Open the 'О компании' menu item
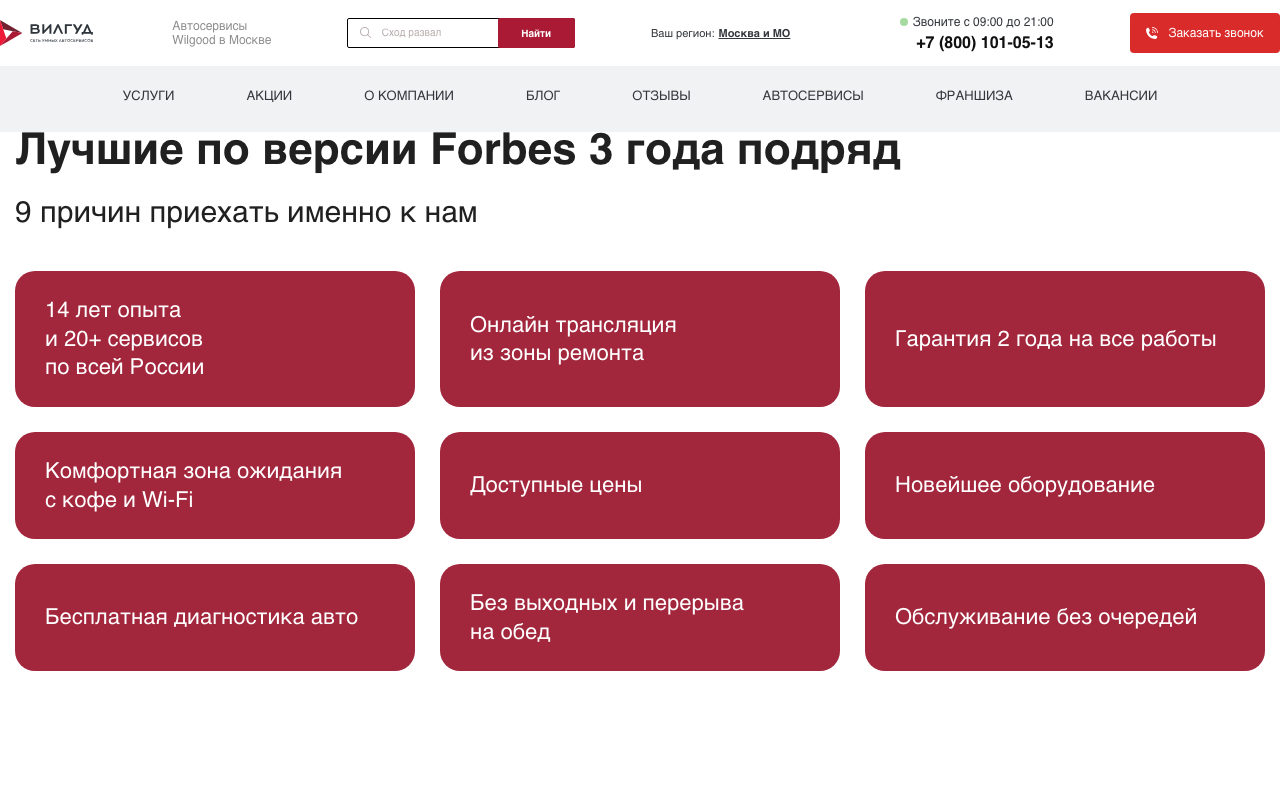This screenshot has height=800, width=1280. click(409, 96)
